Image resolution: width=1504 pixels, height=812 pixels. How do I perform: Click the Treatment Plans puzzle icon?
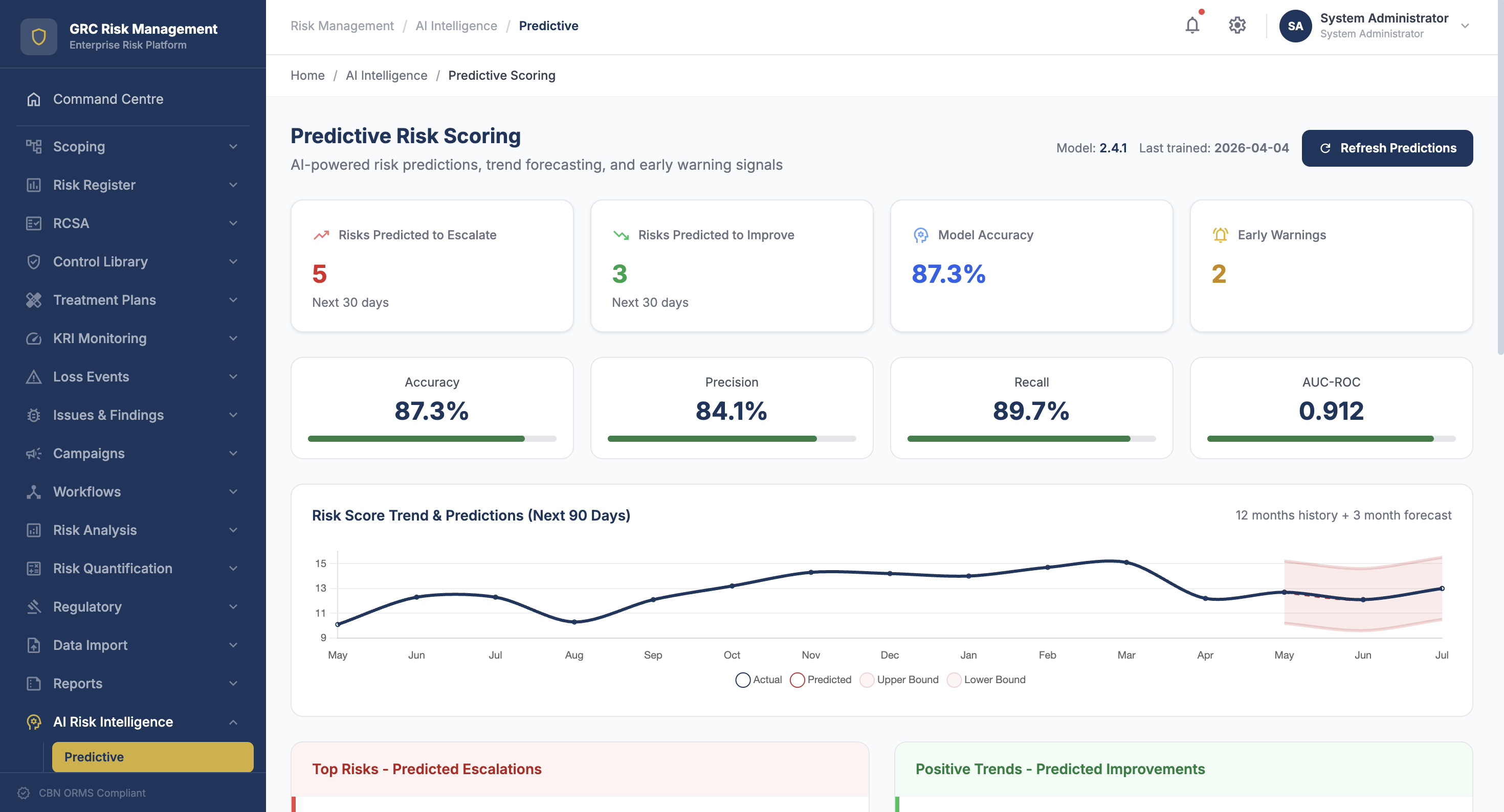pyautogui.click(x=34, y=300)
